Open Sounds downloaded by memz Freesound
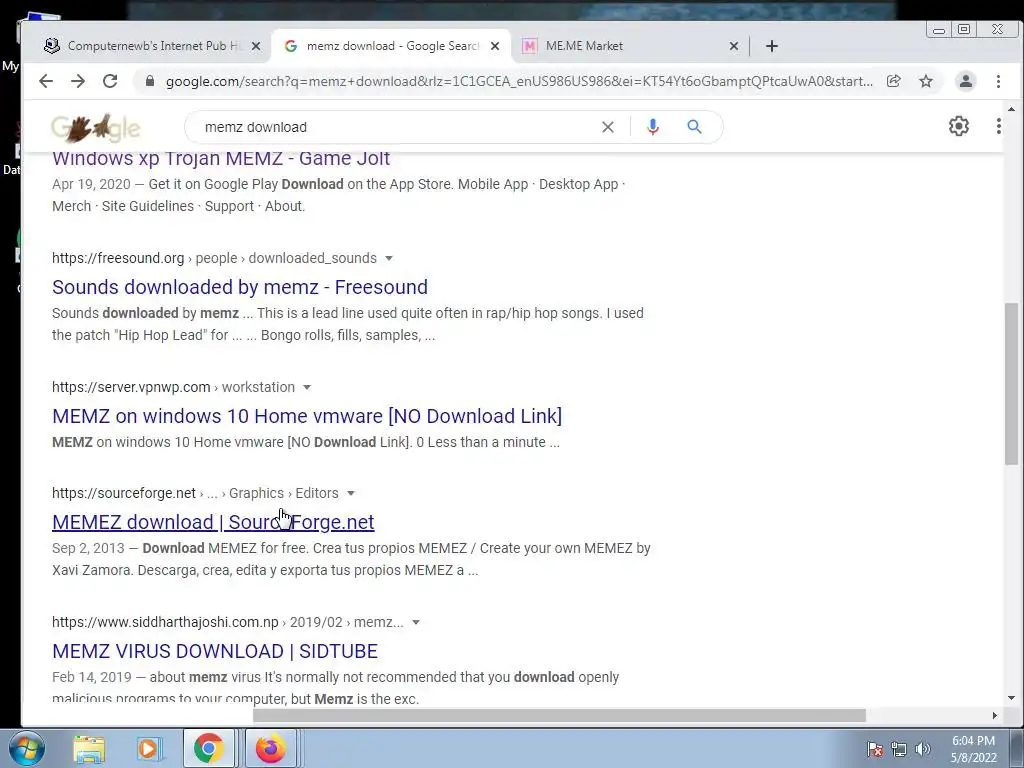Screen dimensions: 1024x768 pyautogui.click(x=240, y=287)
